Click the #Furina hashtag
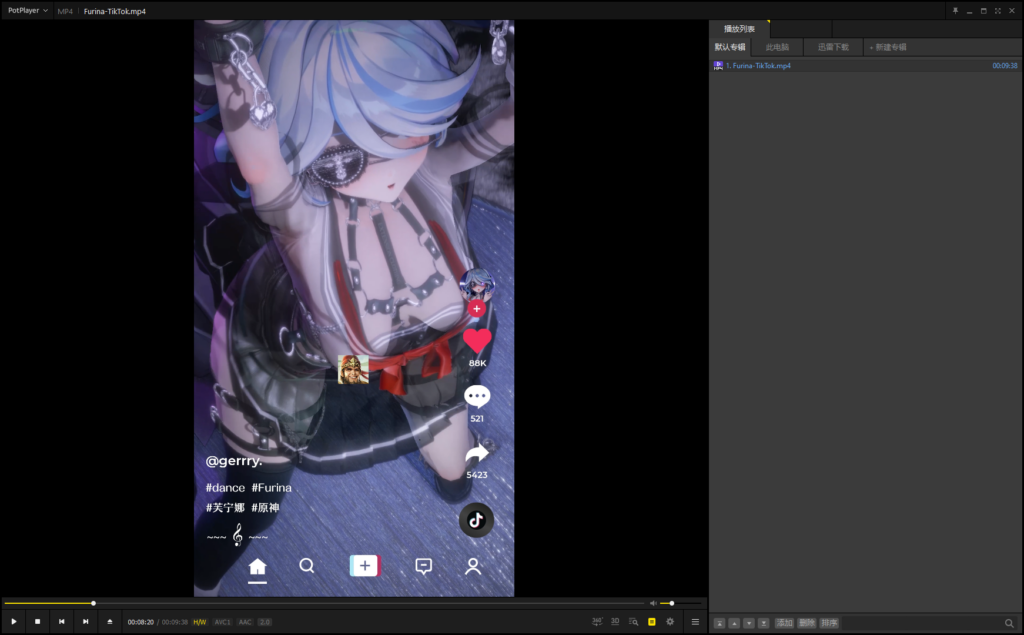The width and height of the screenshot is (1024, 635). 272,488
